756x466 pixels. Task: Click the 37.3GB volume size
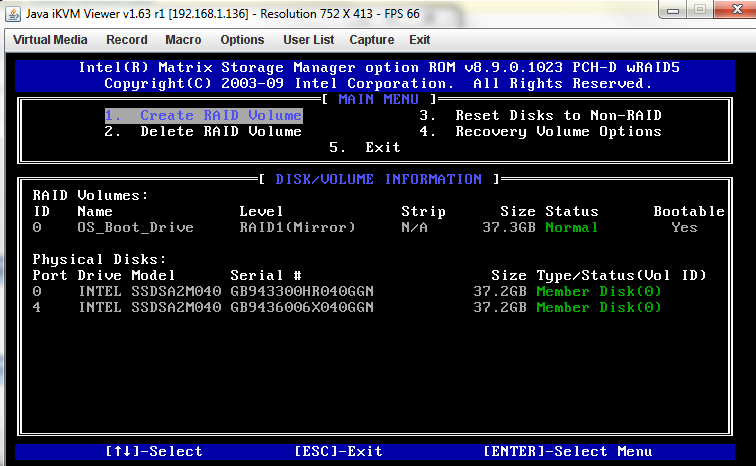(x=509, y=227)
